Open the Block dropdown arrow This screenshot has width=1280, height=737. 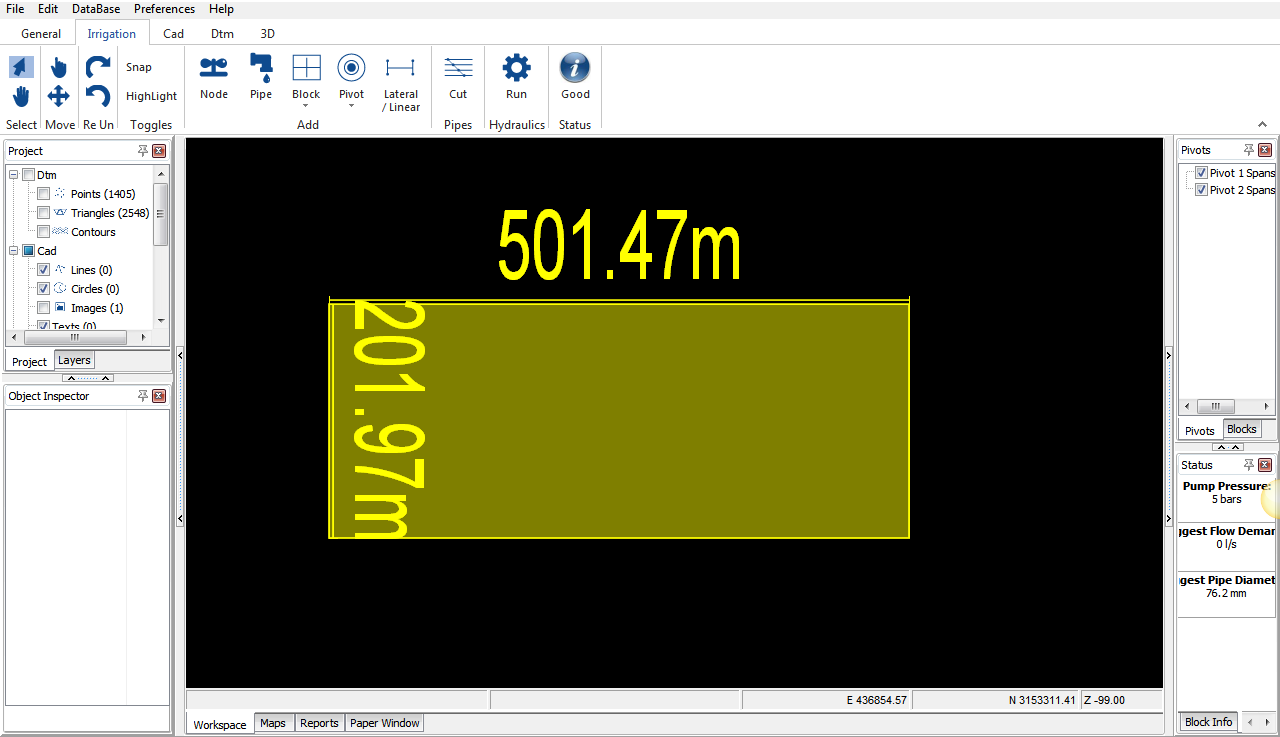[x=306, y=106]
